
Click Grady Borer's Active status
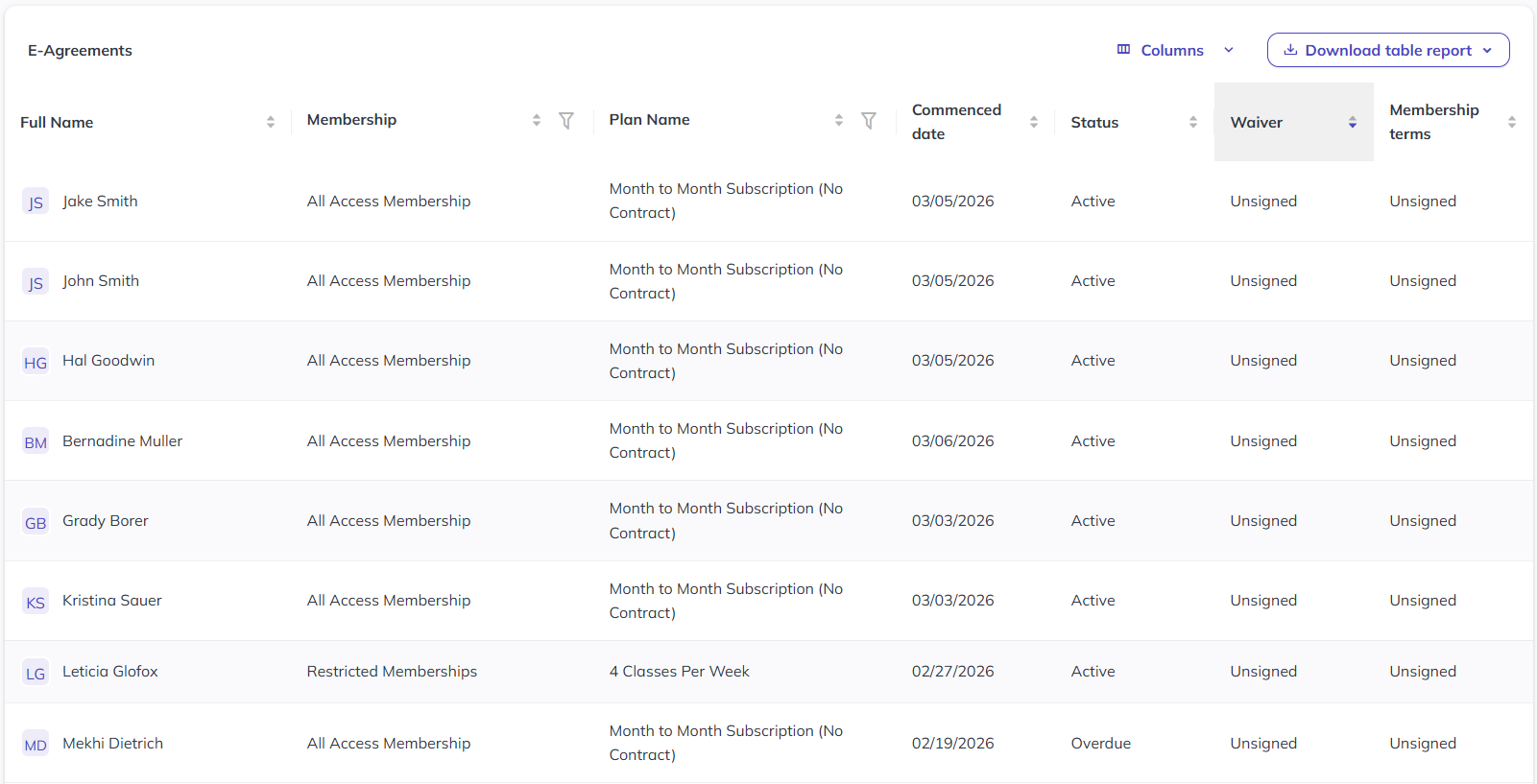point(1093,520)
